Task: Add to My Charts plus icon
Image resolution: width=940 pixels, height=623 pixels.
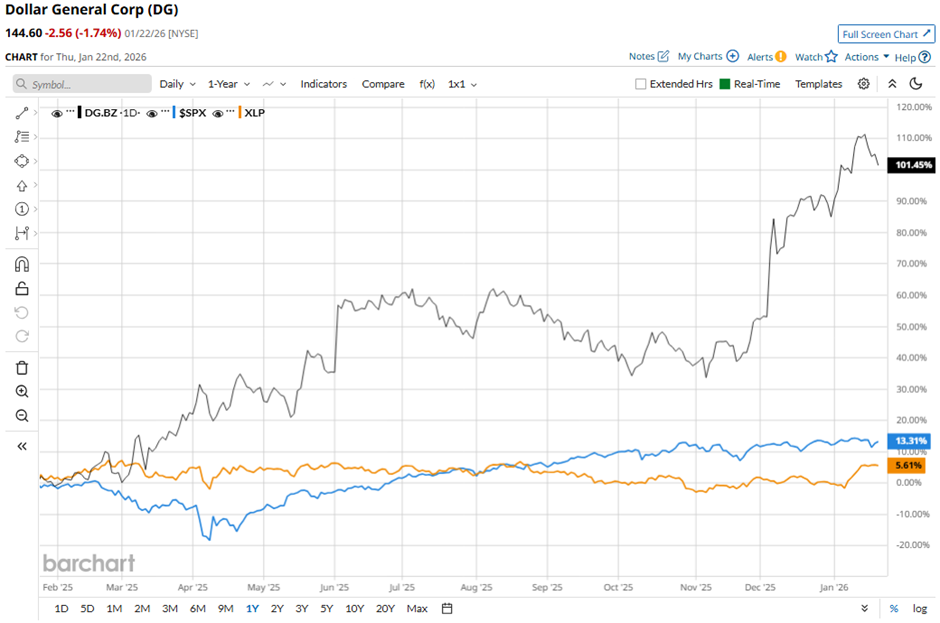Action: (x=733, y=56)
